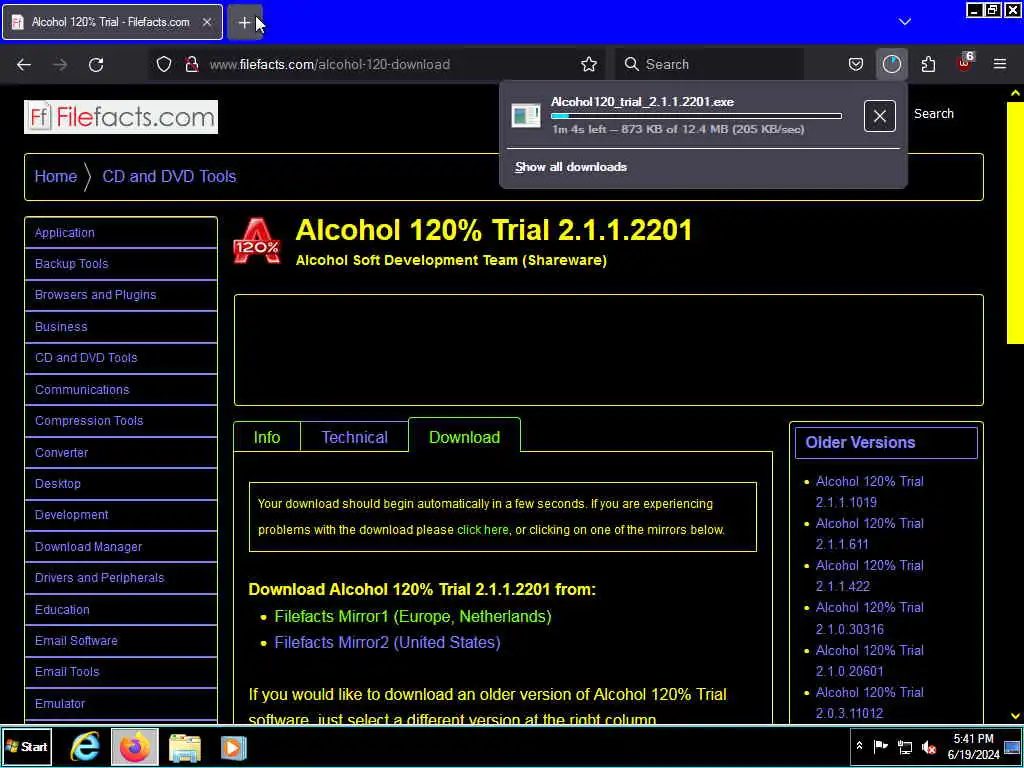Open older version 2.1.1.1019
This screenshot has width=1024, height=768.
pyautogui.click(x=869, y=492)
